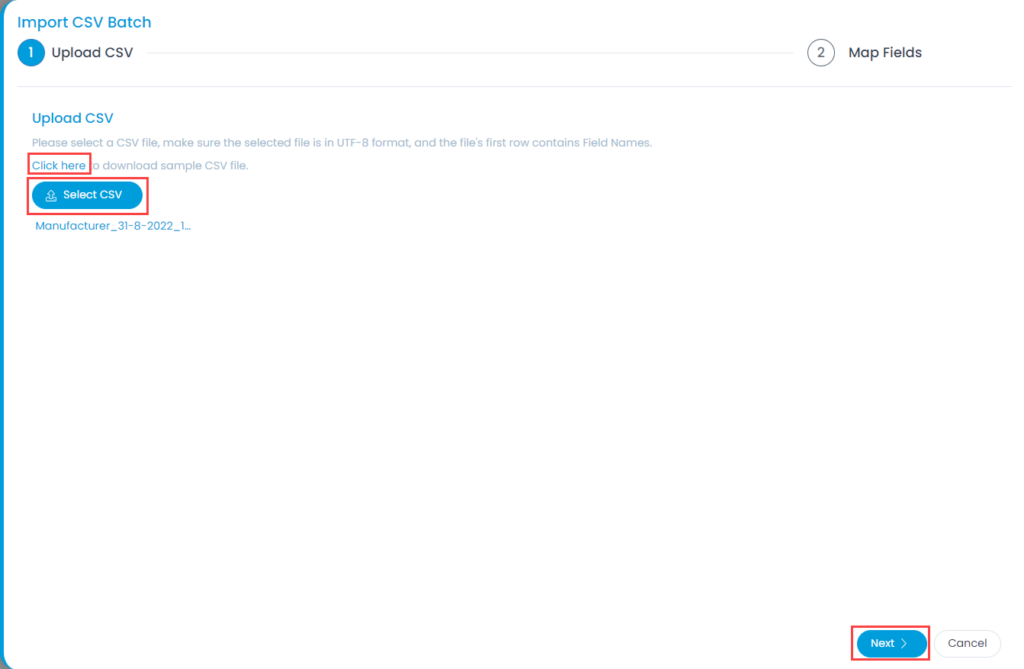1024x669 pixels.
Task: Click the Import CSV Batch page title
Action: (84, 21)
